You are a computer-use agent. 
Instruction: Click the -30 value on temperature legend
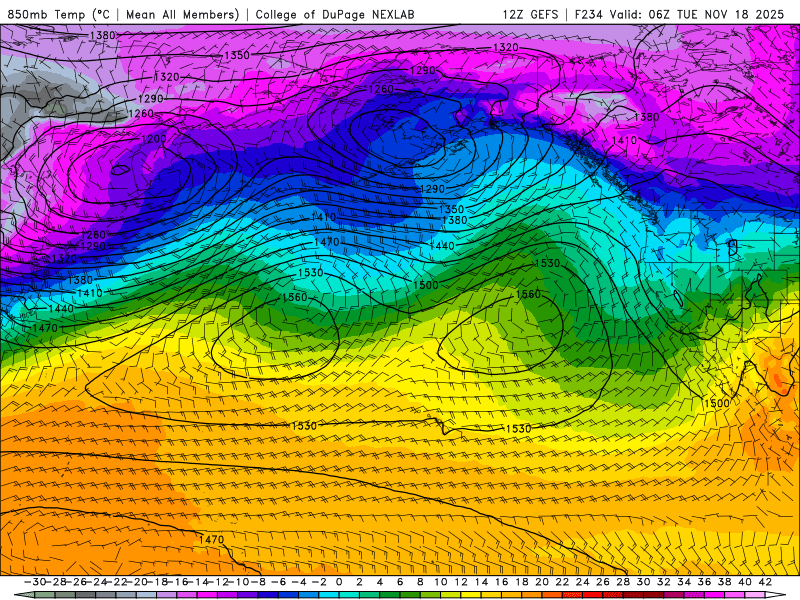point(36,582)
